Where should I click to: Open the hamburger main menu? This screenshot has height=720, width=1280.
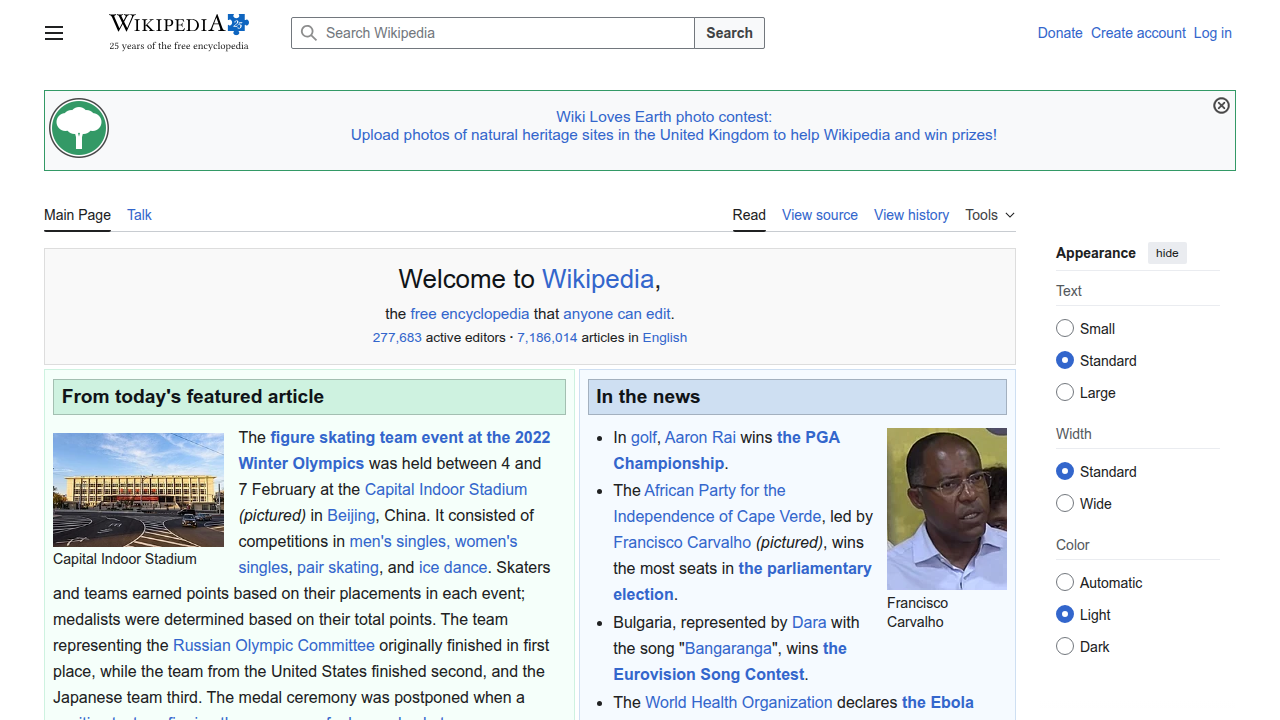[54, 33]
